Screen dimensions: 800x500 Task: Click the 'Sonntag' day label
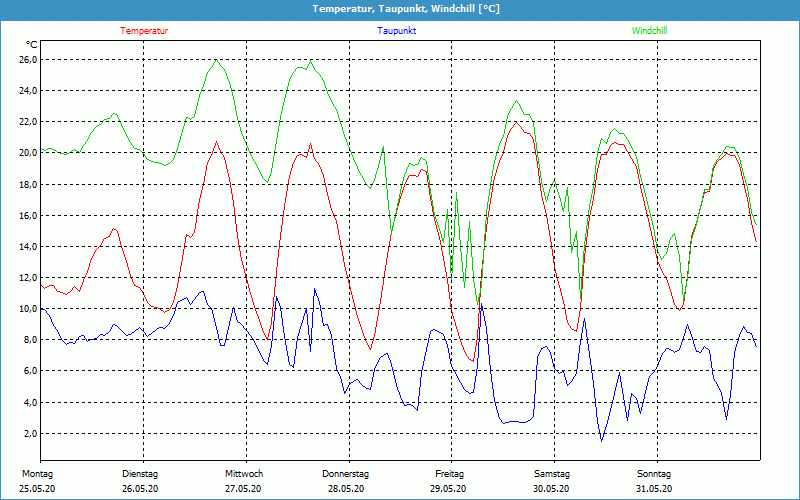(654, 474)
